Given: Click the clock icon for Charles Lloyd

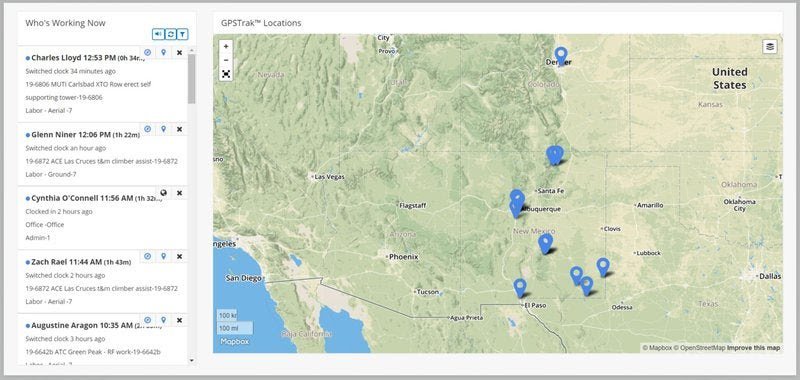Looking at the screenshot, I should click(x=147, y=52).
